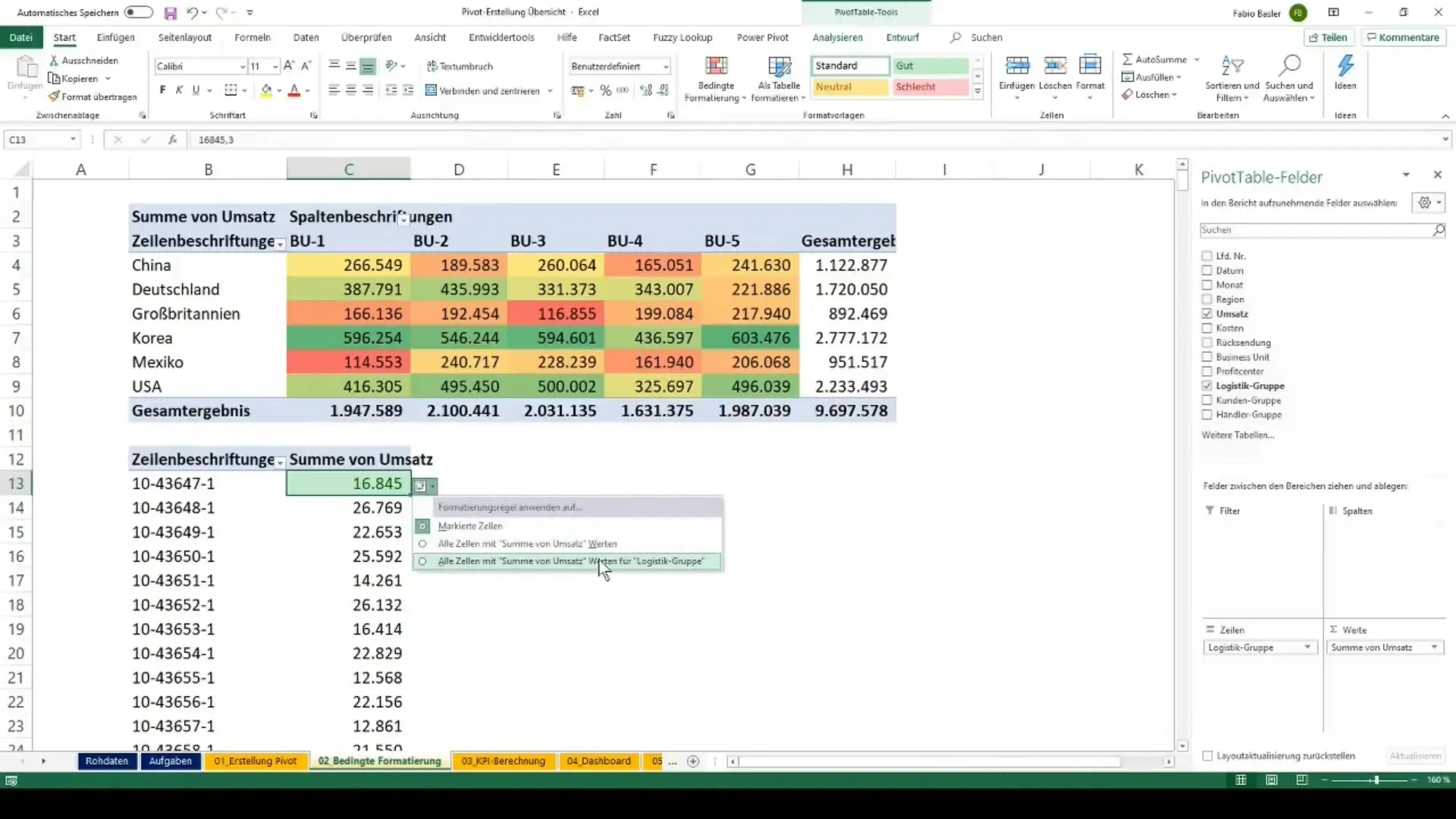This screenshot has height=819, width=1456.
Task: Toggle Automatisches Speichern switch
Action: tap(139, 12)
